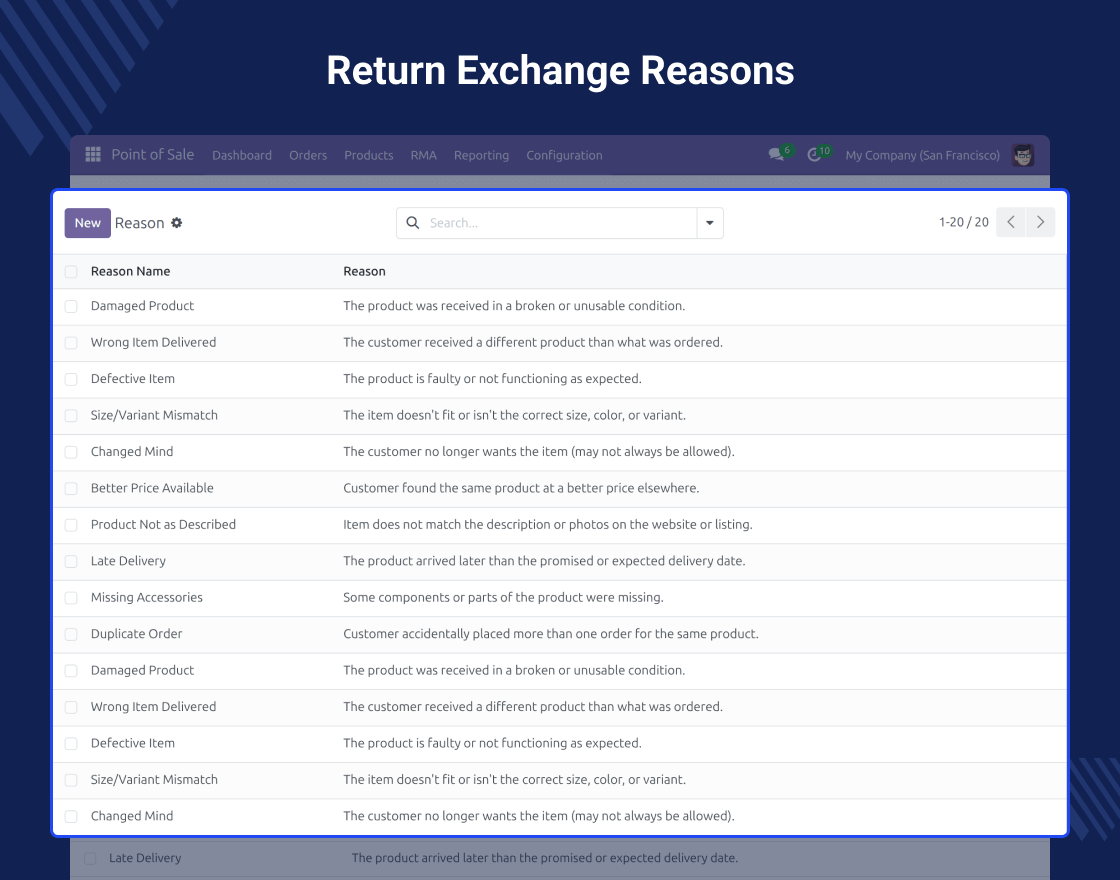Click the search magnifier icon
This screenshot has width=1120, height=880.
[x=413, y=223]
